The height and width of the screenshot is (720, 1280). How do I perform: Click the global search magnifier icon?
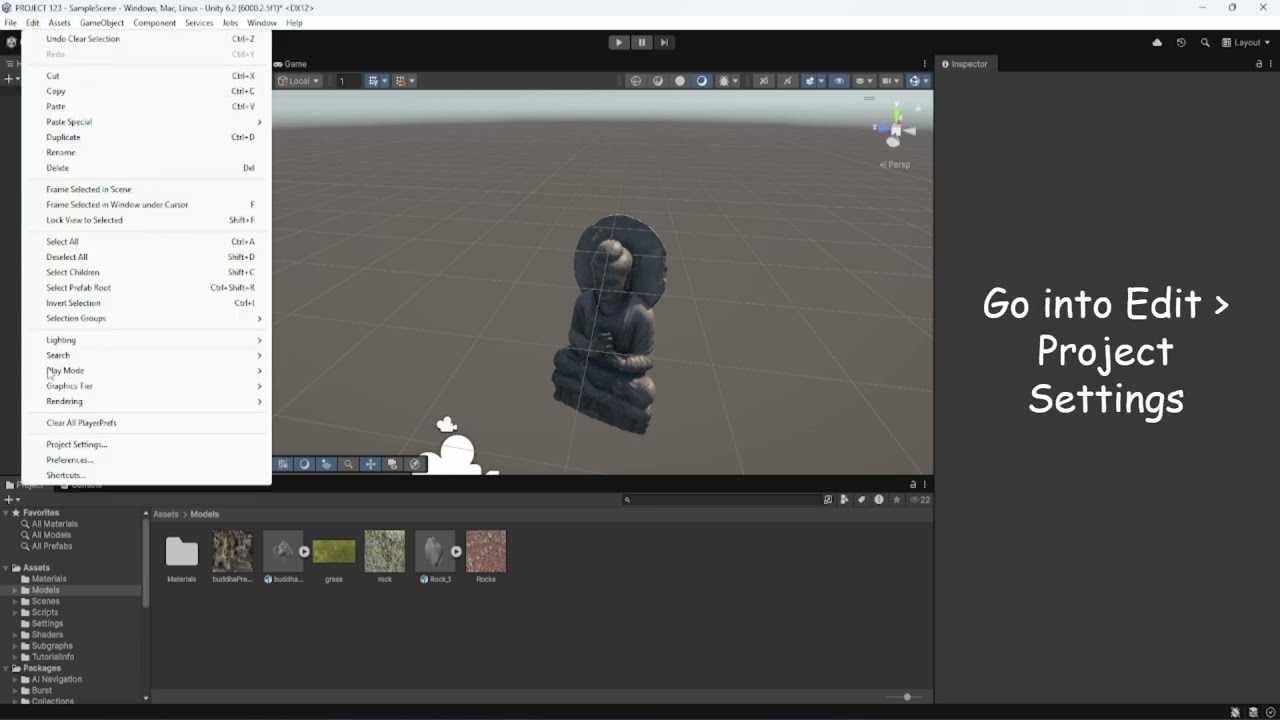(x=1205, y=43)
